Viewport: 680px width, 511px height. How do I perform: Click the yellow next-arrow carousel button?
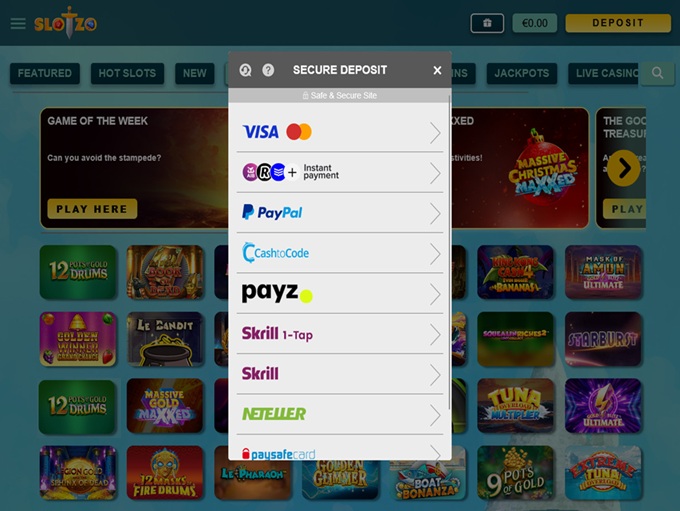pyautogui.click(x=624, y=168)
